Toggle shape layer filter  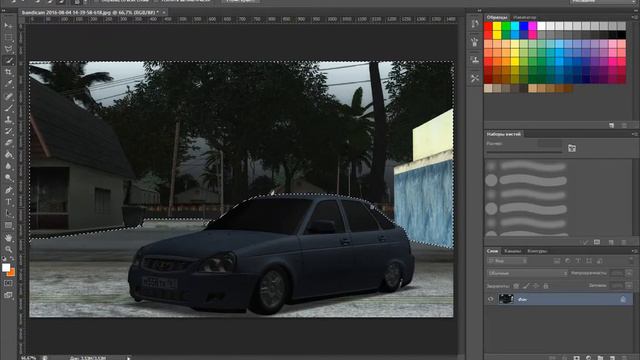pyautogui.click(x=589, y=260)
